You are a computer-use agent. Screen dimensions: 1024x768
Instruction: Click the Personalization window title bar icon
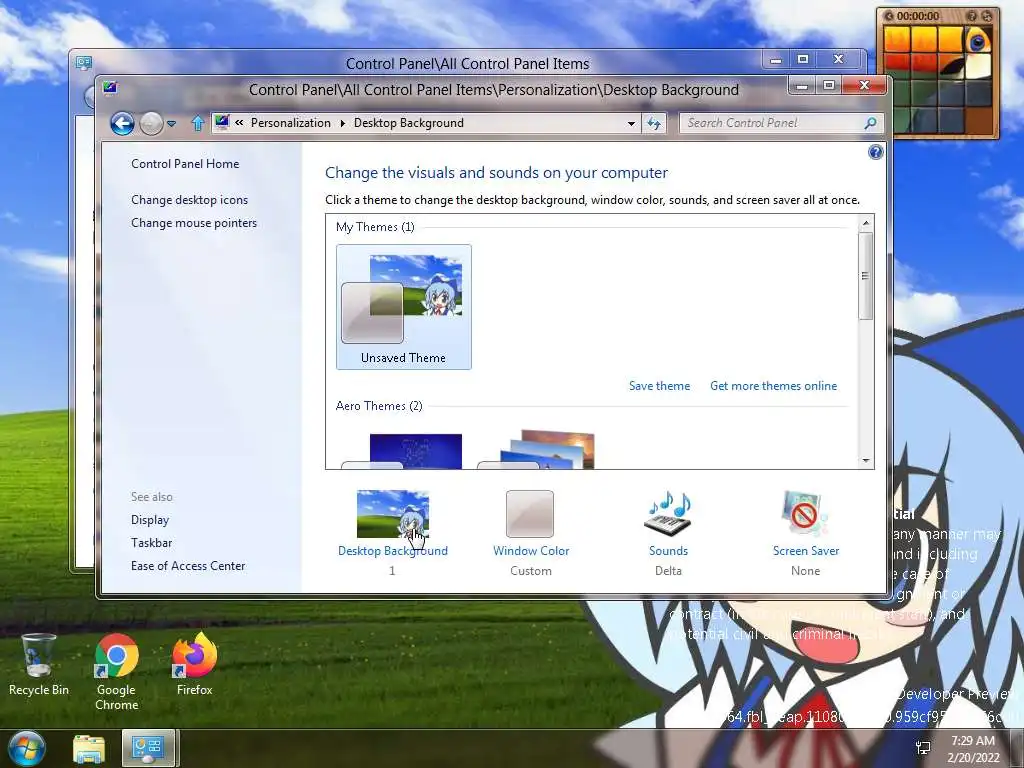click(x=110, y=87)
